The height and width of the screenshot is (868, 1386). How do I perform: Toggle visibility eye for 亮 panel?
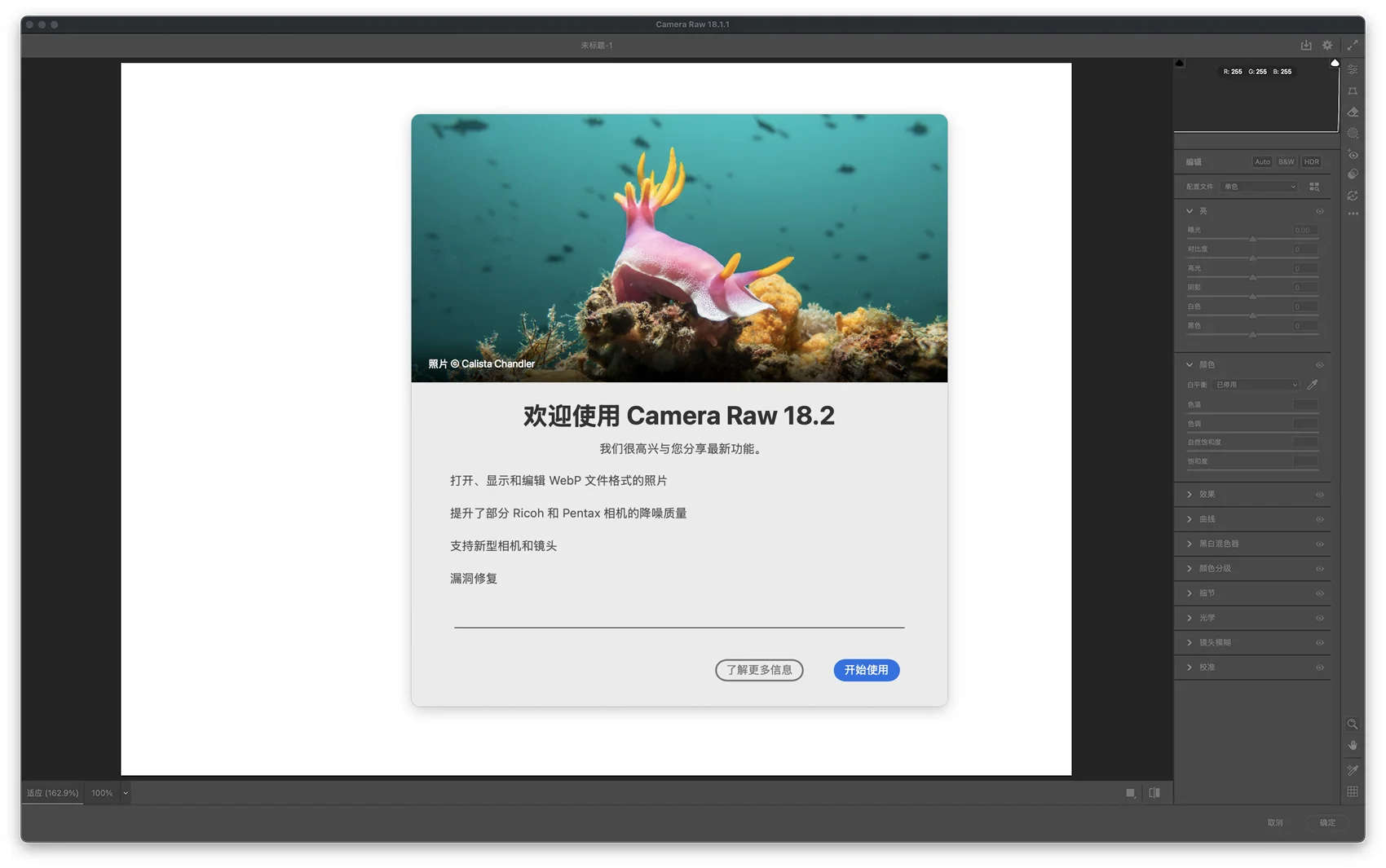1319,211
